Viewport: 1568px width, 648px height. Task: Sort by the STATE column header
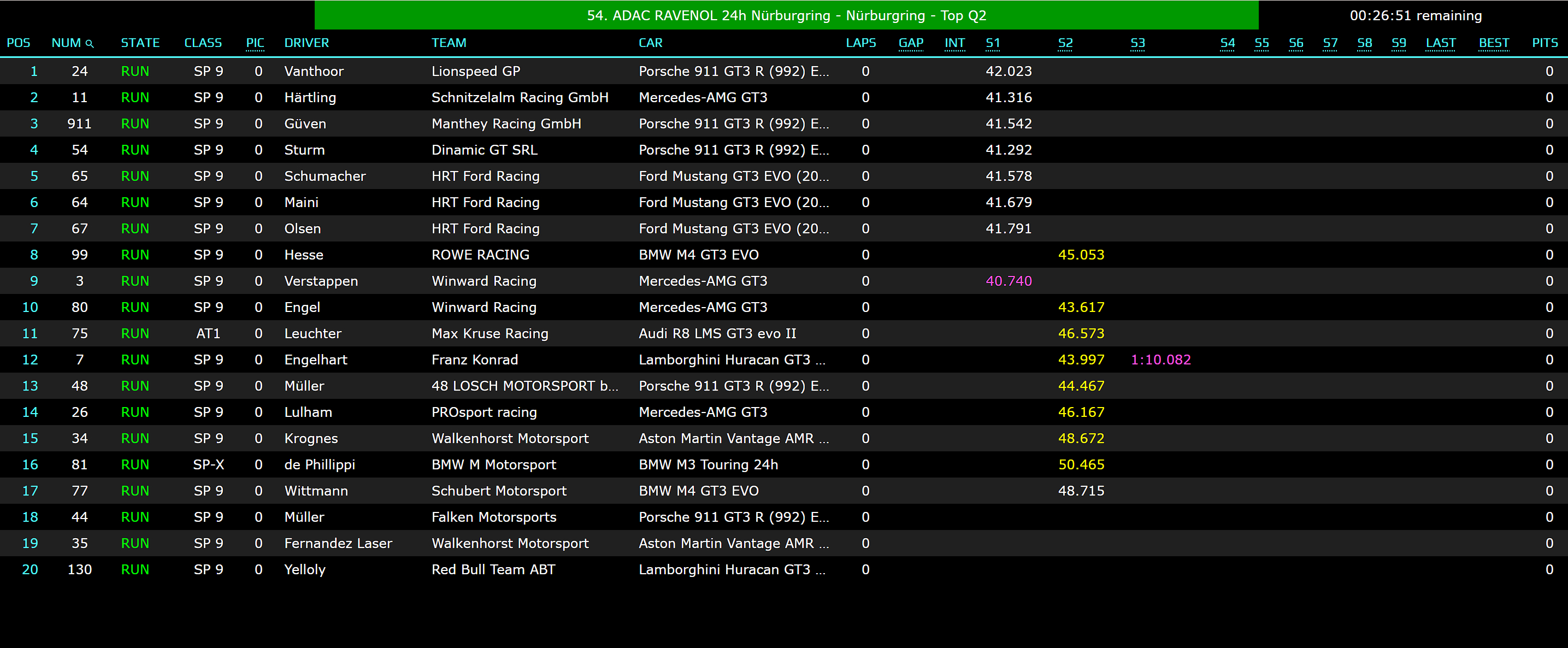pyautogui.click(x=140, y=43)
